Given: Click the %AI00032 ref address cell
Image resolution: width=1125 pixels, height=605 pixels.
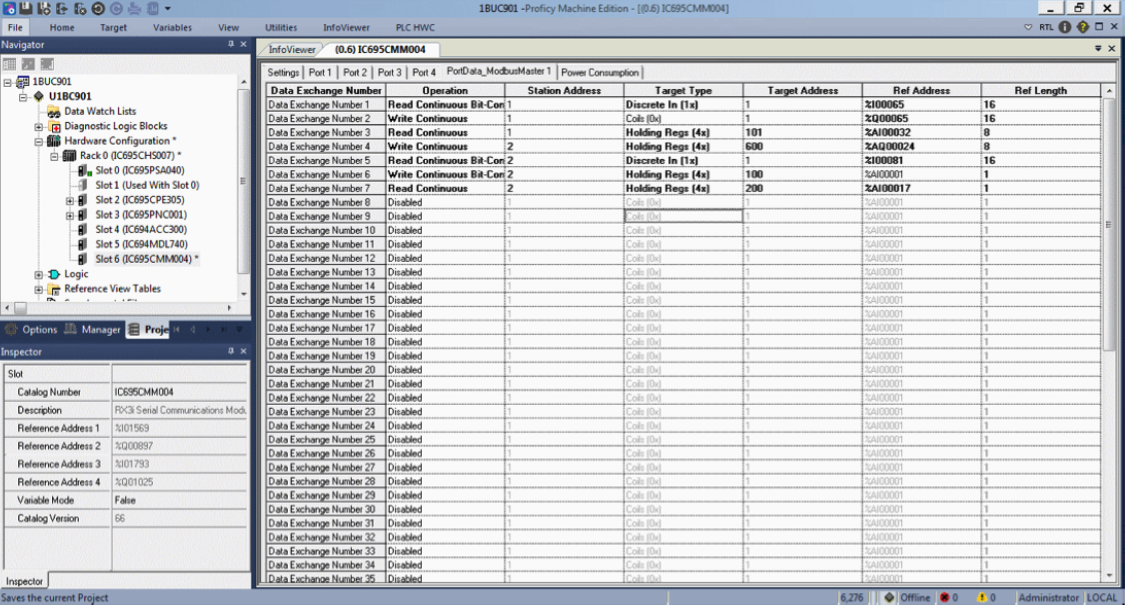Looking at the screenshot, I should click(921, 132).
